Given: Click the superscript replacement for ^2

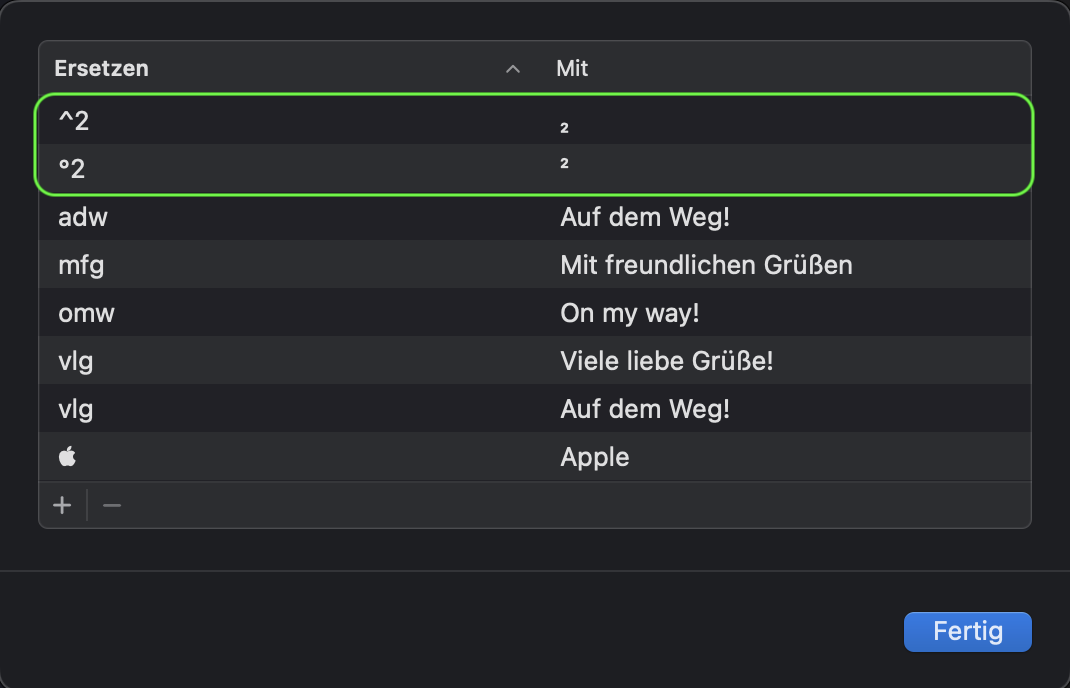Looking at the screenshot, I should tap(565, 128).
